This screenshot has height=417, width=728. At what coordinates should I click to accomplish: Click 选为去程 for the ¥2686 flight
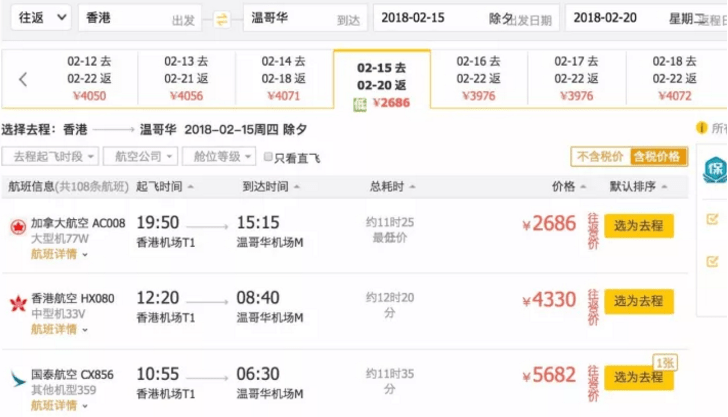click(x=638, y=226)
